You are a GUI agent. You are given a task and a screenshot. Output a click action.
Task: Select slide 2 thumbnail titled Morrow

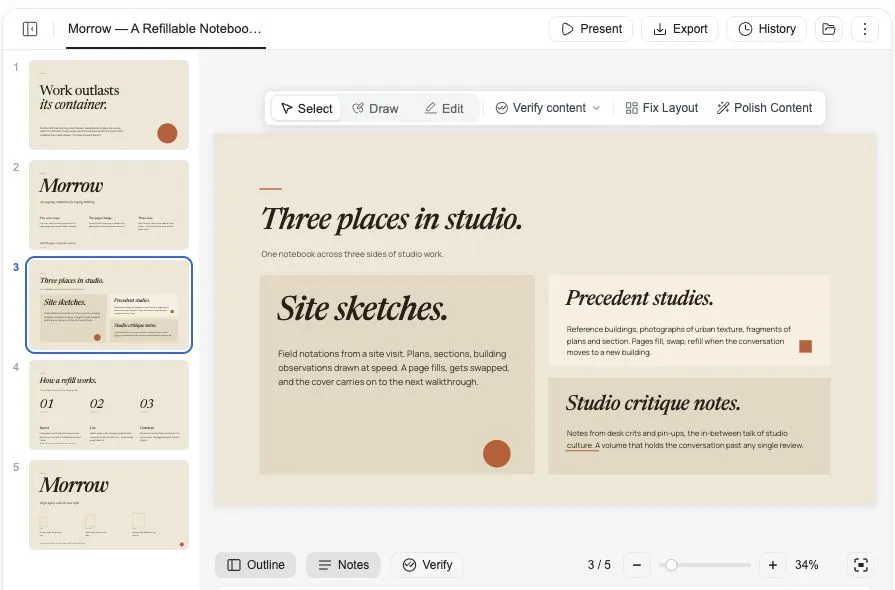pyautogui.click(x=109, y=205)
